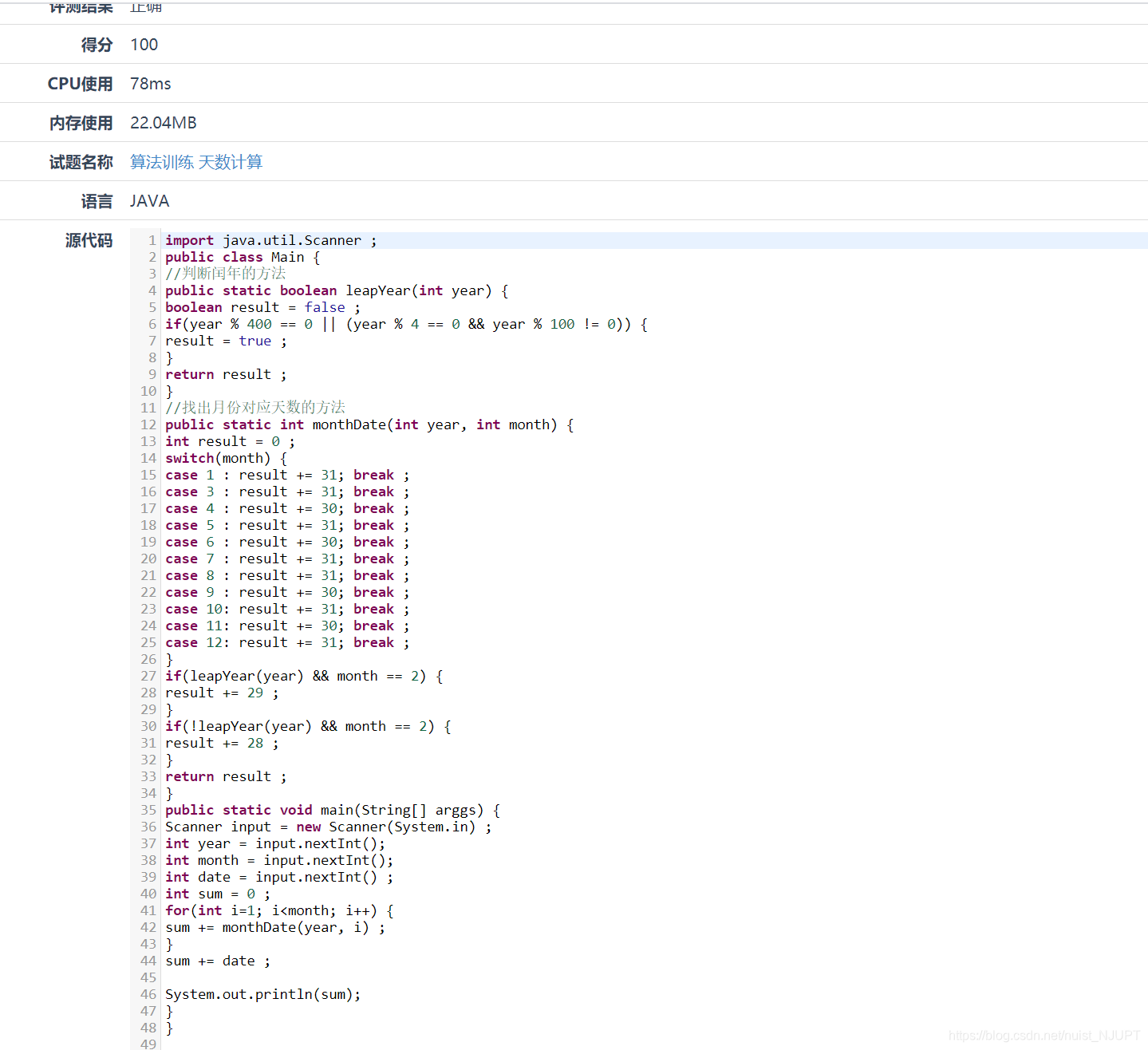
Task: Click the int year = input.nextInt() line
Action: point(275,843)
